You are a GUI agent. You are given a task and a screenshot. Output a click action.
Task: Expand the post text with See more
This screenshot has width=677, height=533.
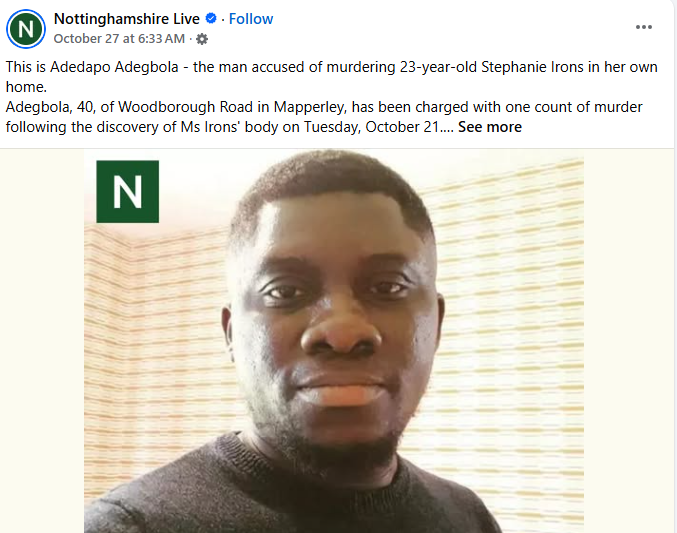(490, 127)
